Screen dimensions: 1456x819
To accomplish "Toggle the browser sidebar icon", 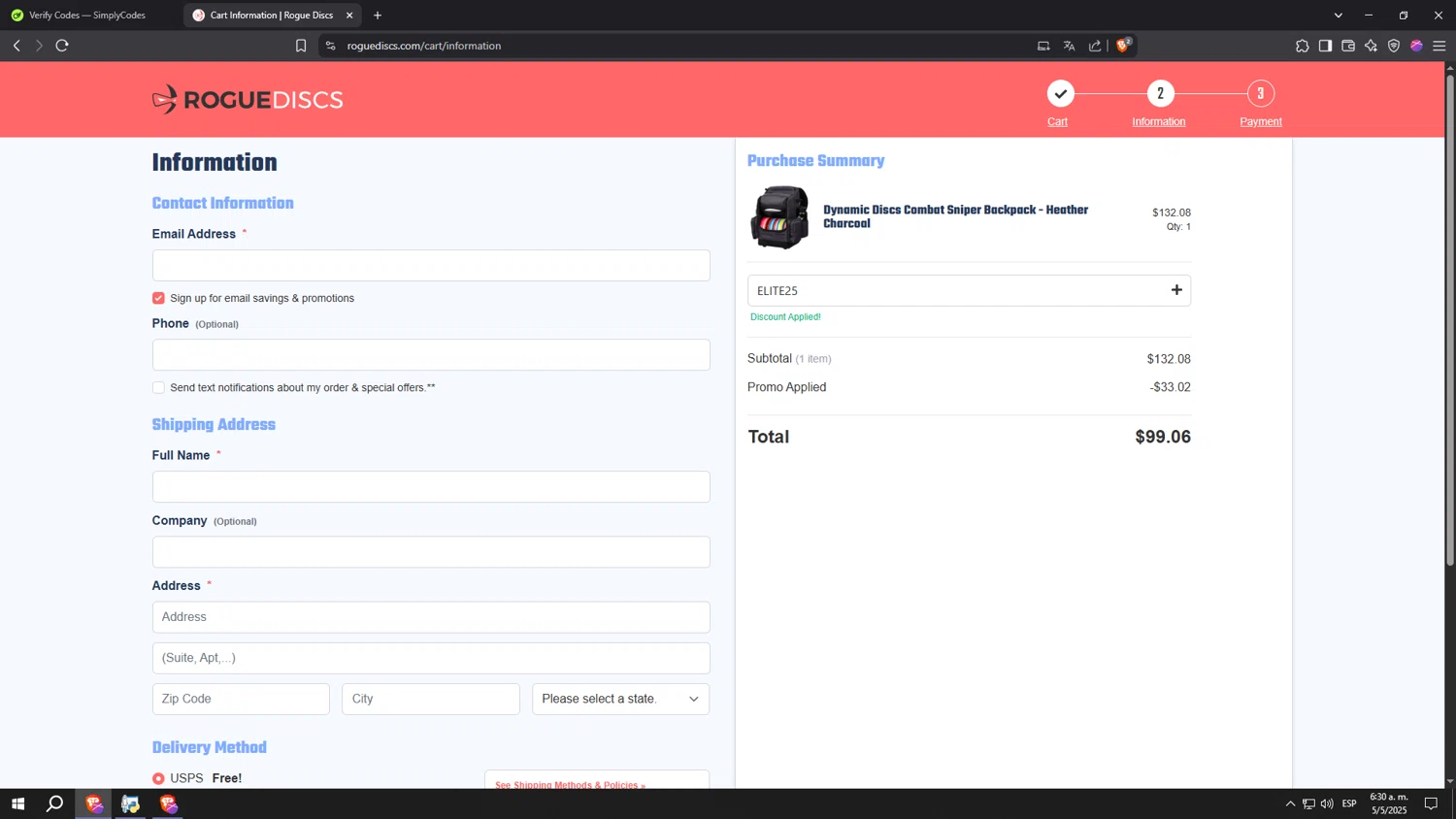I will (1325, 46).
